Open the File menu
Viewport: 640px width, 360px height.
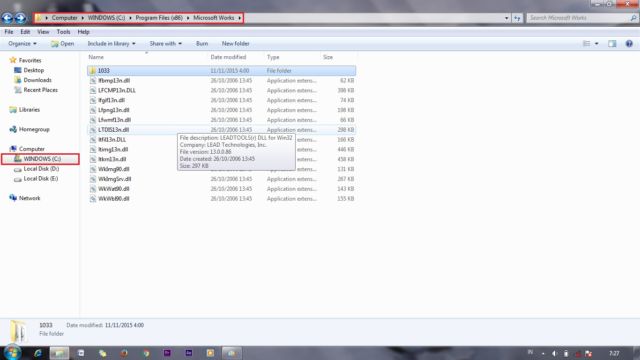[x=9, y=32]
